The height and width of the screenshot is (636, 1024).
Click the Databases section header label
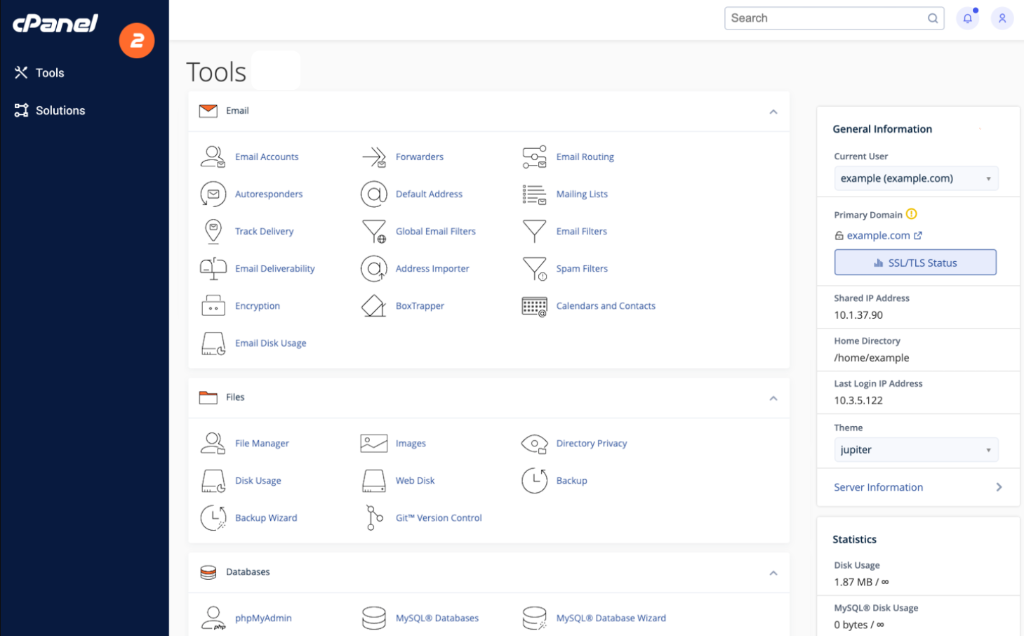tap(248, 571)
